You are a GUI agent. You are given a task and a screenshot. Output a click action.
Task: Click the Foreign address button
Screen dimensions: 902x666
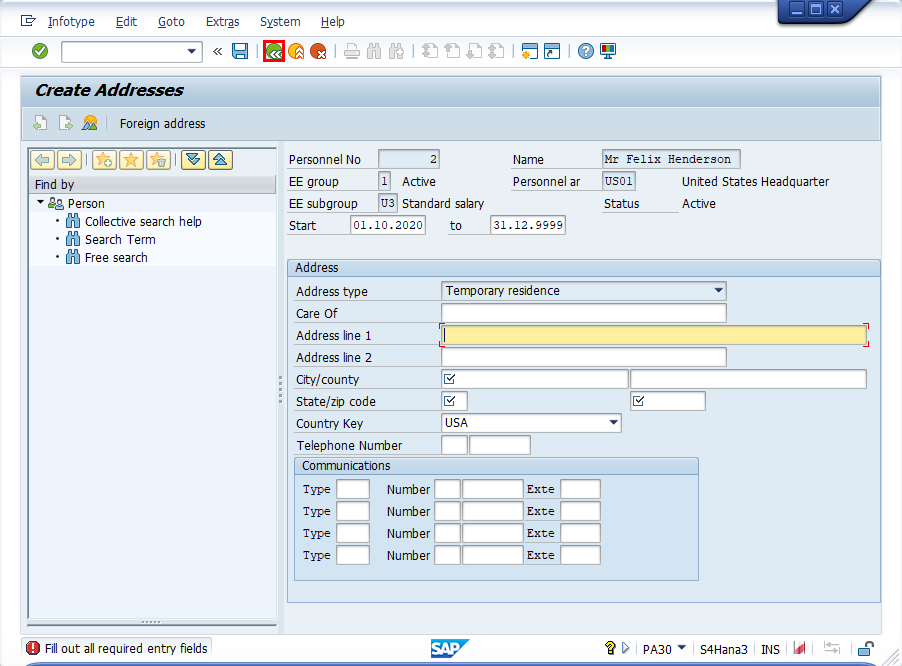click(x=162, y=124)
